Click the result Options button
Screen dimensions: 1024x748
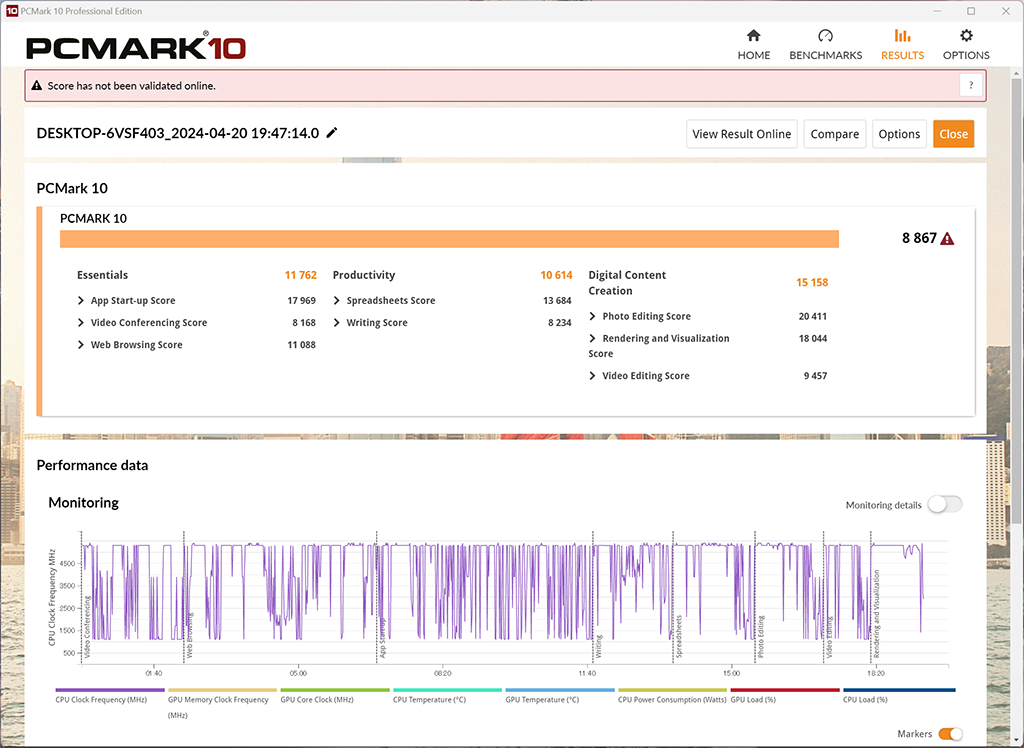click(899, 134)
